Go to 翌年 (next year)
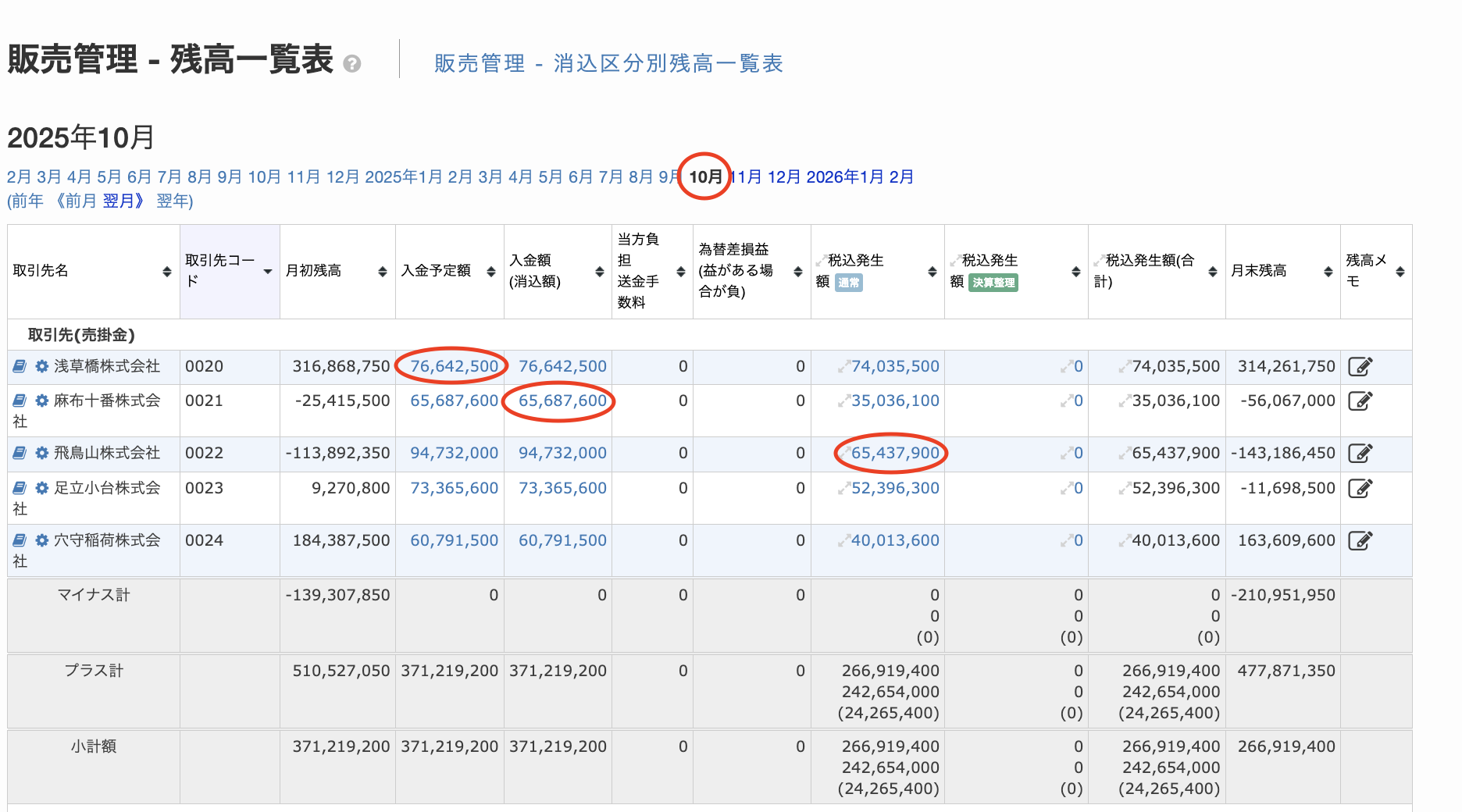Image resolution: width=1462 pixels, height=812 pixels. click(173, 201)
